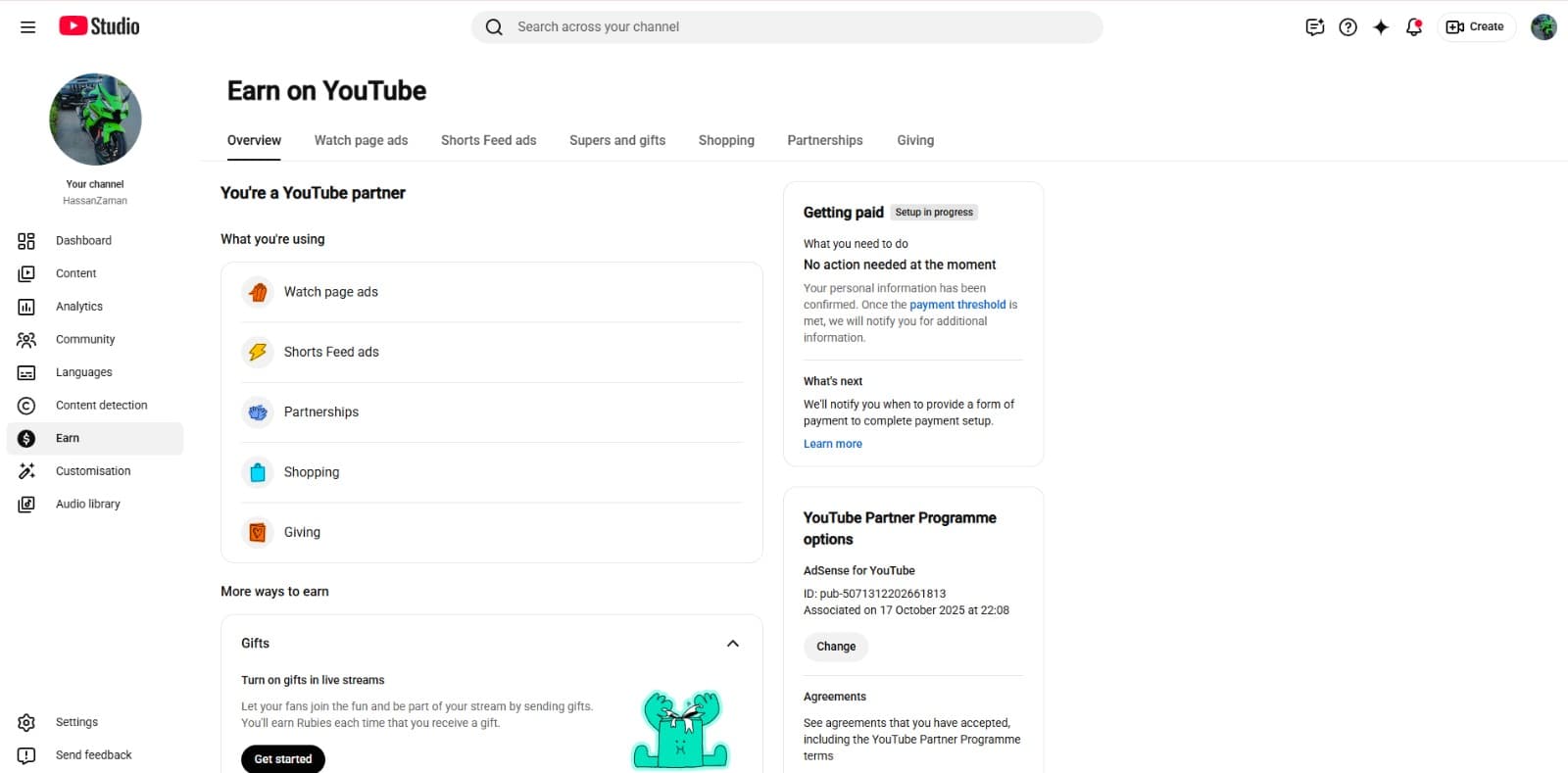The height and width of the screenshot is (773, 1568).
Task: Click the "Watch page ads" list row text
Action: pyautogui.click(x=331, y=292)
